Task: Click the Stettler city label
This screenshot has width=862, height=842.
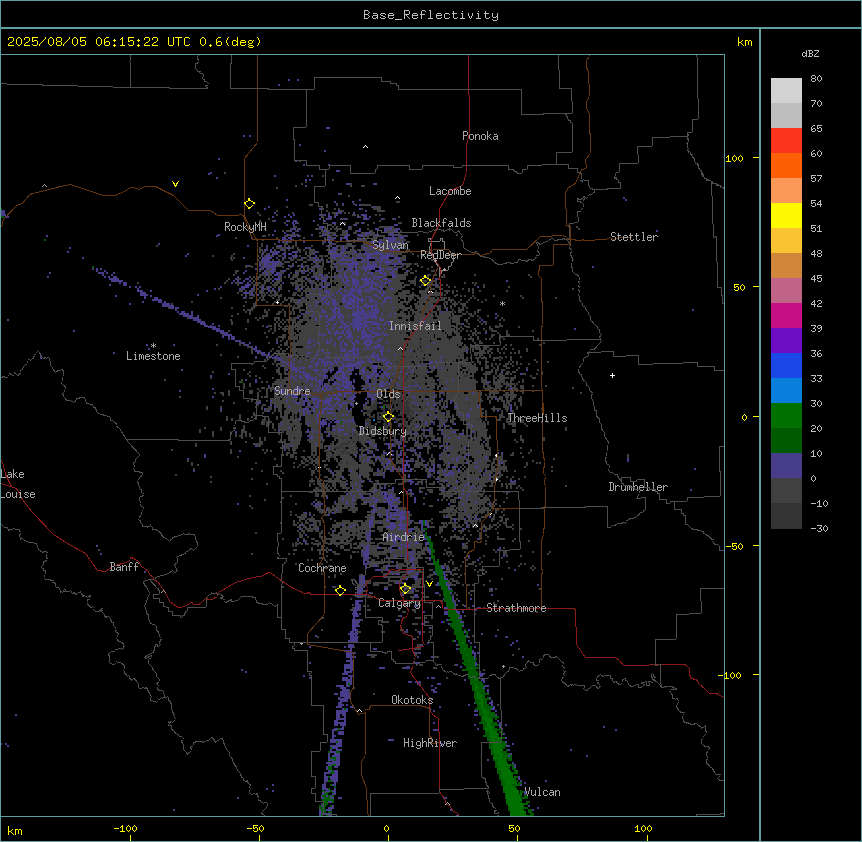Action: click(634, 237)
